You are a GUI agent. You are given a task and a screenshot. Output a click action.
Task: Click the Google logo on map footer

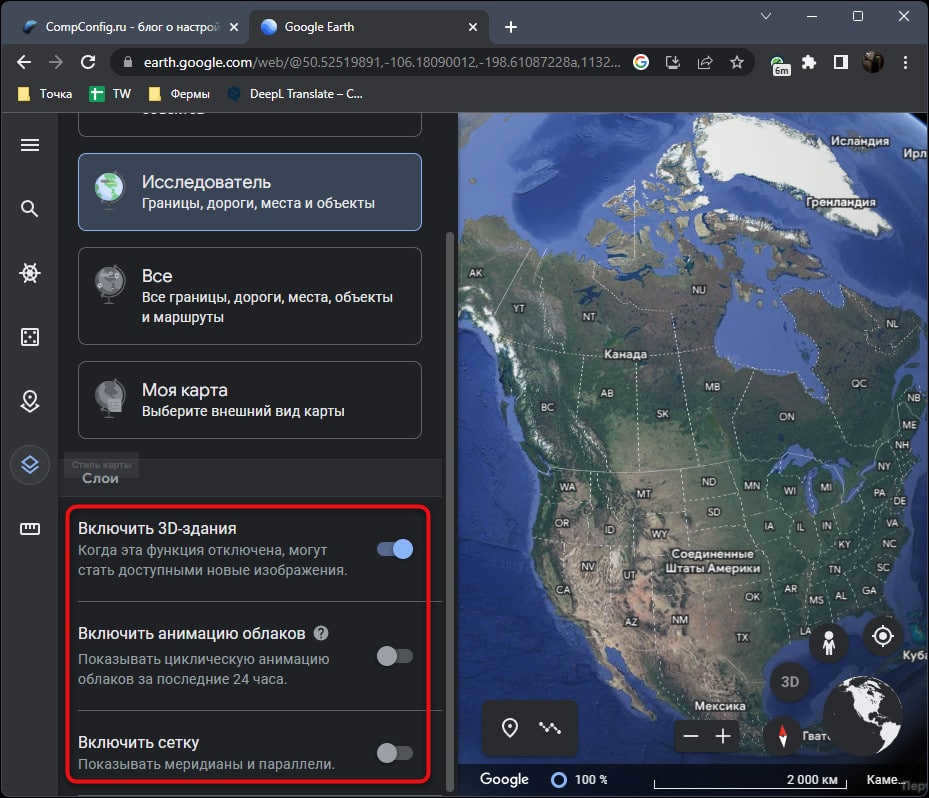click(504, 779)
